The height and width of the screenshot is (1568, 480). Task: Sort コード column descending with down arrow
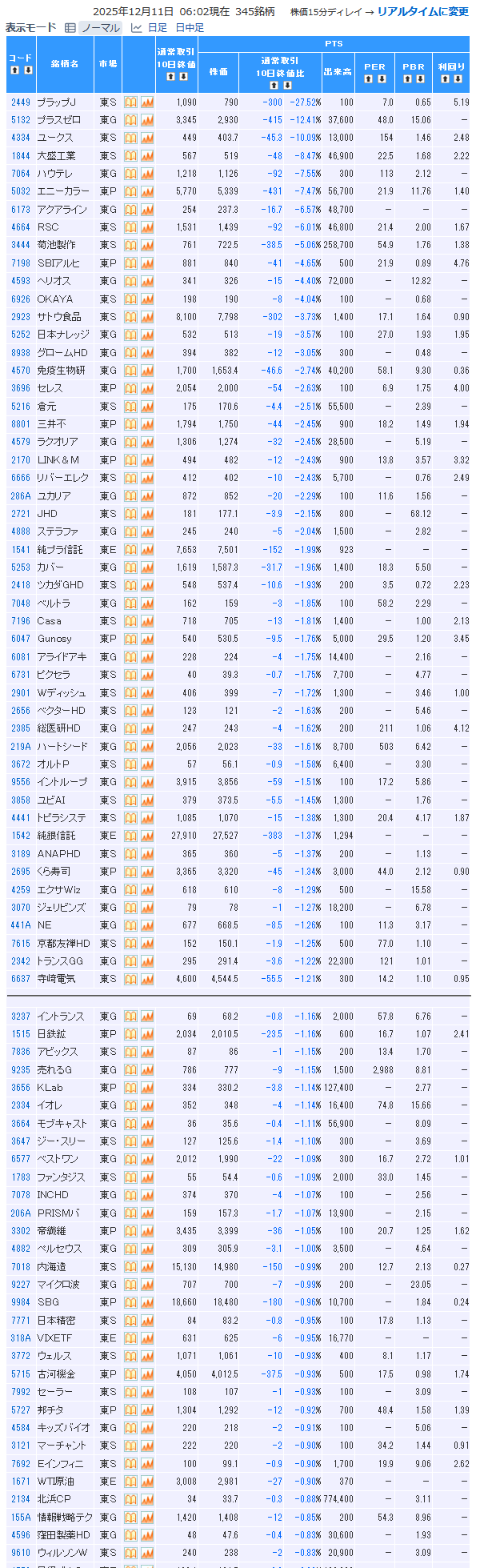coord(28,70)
